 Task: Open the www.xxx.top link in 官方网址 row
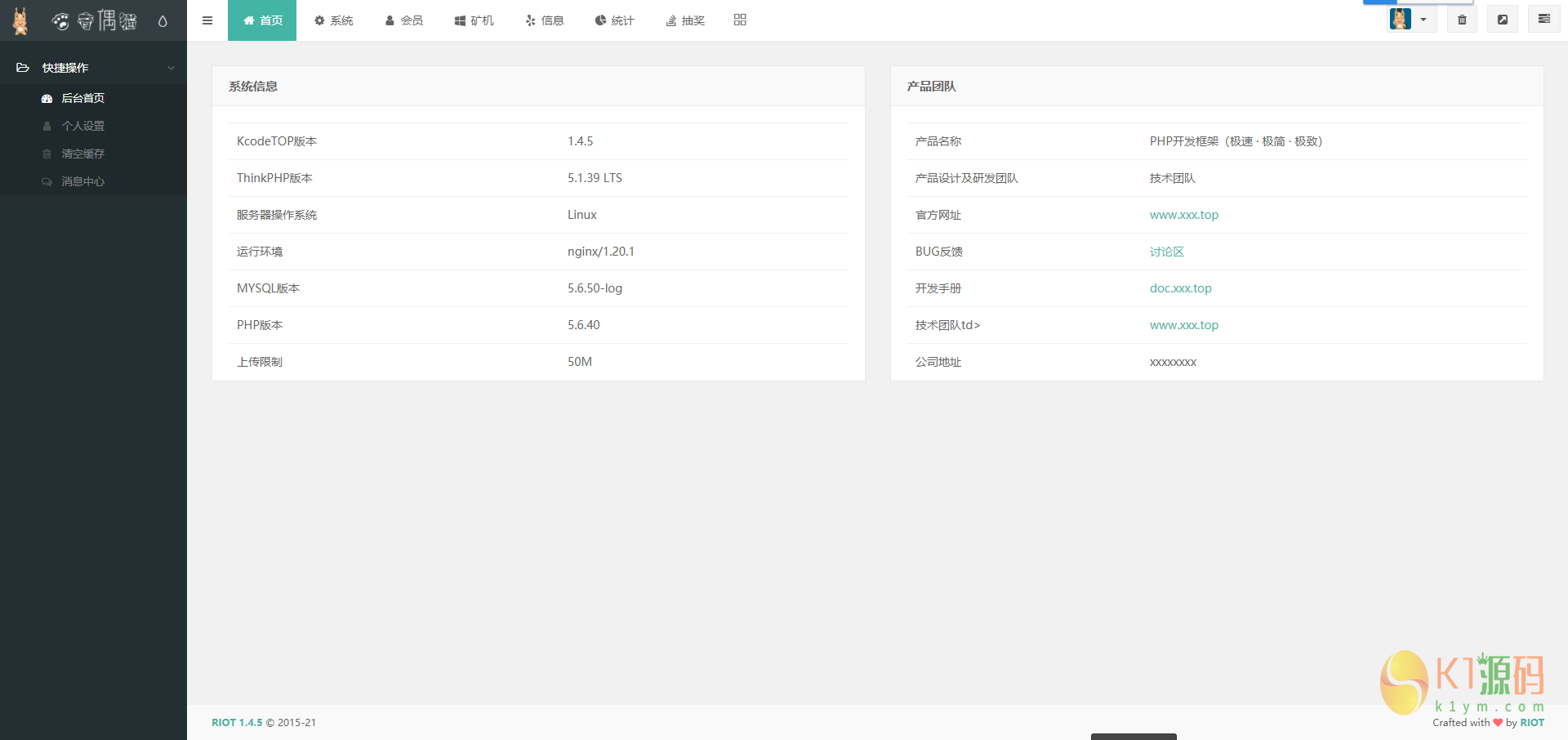coord(1183,215)
